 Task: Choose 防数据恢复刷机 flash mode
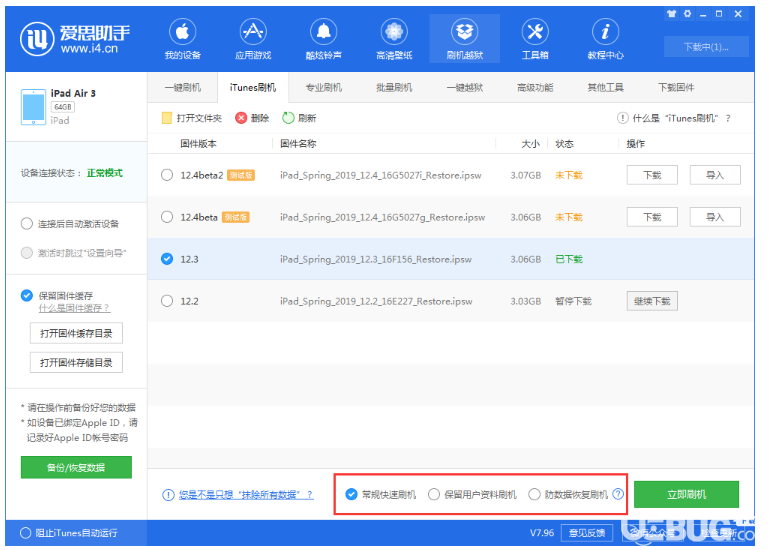(534, 495)
